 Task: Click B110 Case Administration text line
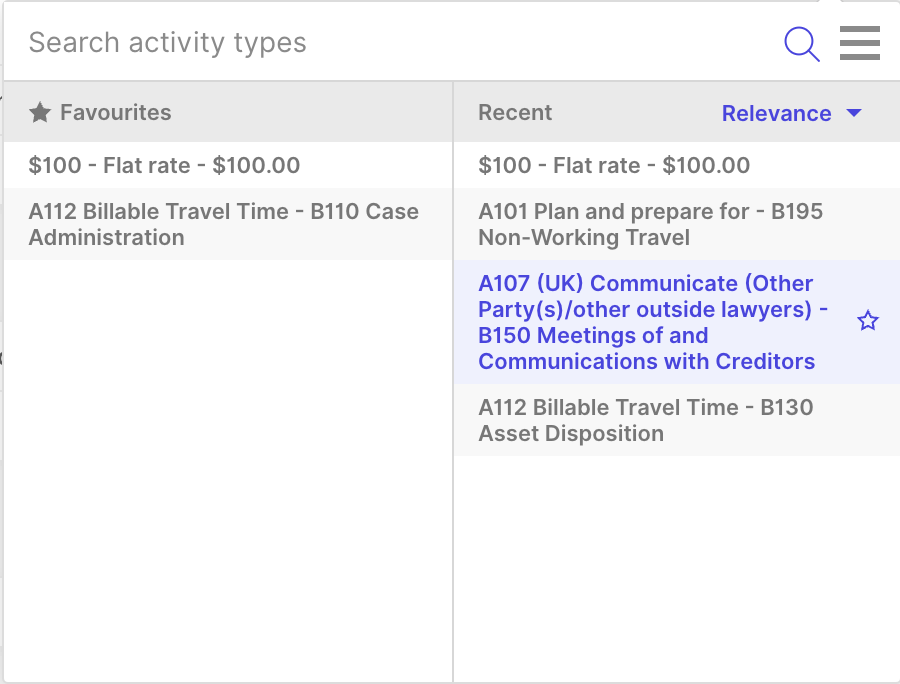click(106, 238)
